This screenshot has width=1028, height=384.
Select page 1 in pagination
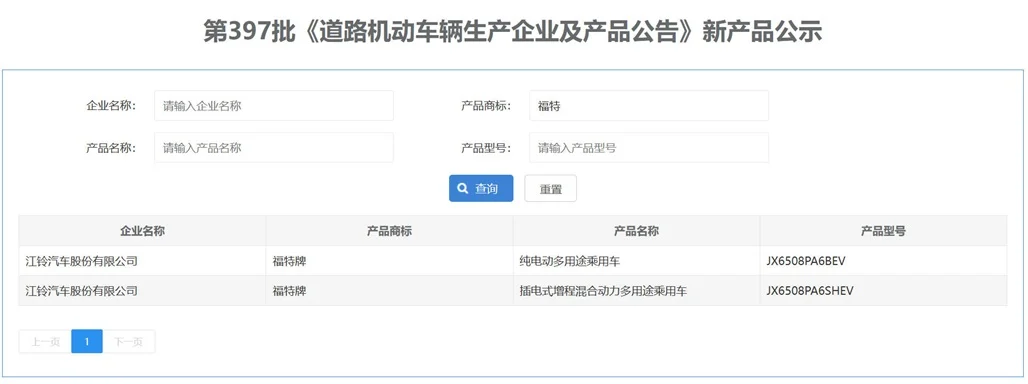click(x=87, y=341)
